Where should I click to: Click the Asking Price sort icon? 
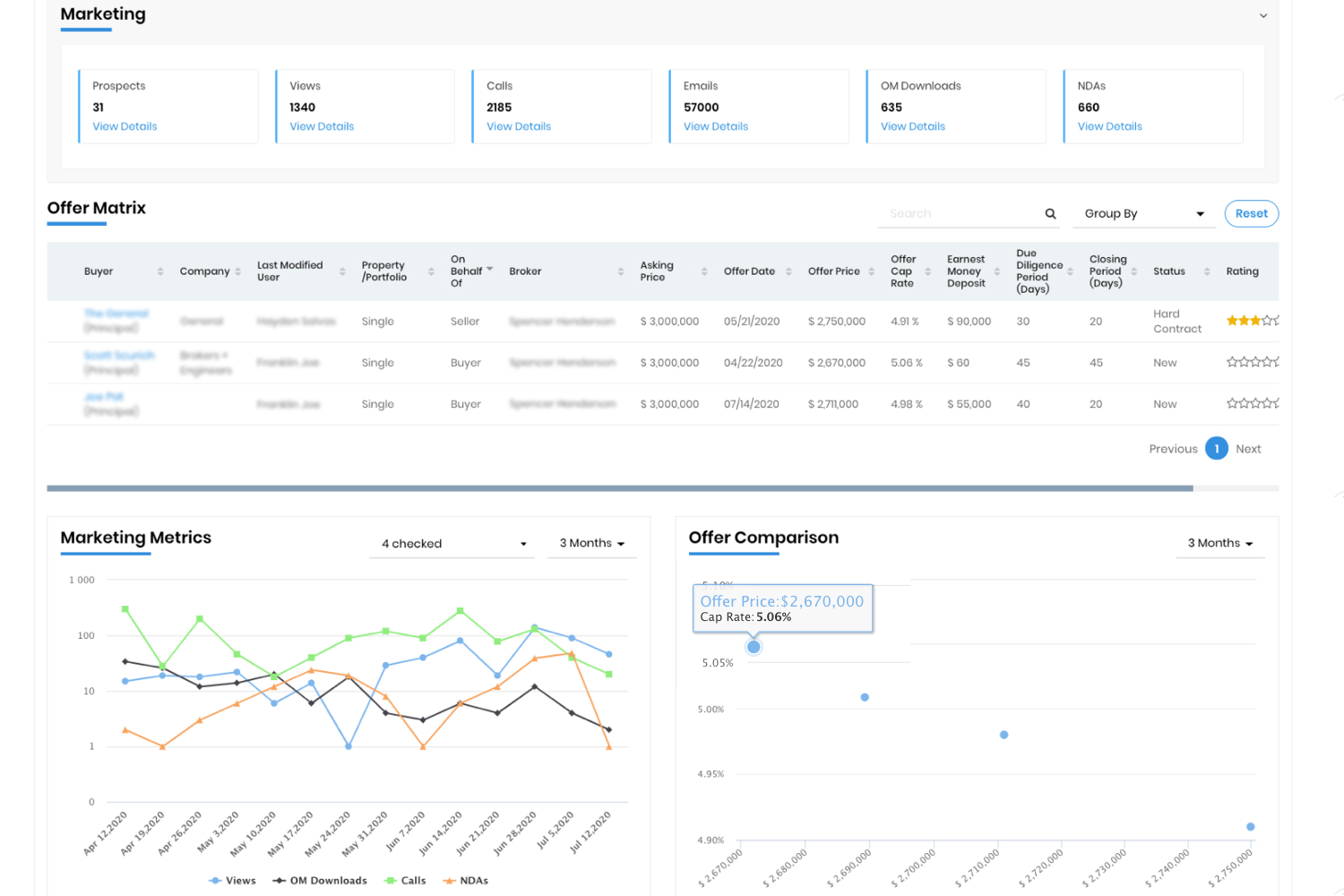pyautogui.click(x=703, y=271)
